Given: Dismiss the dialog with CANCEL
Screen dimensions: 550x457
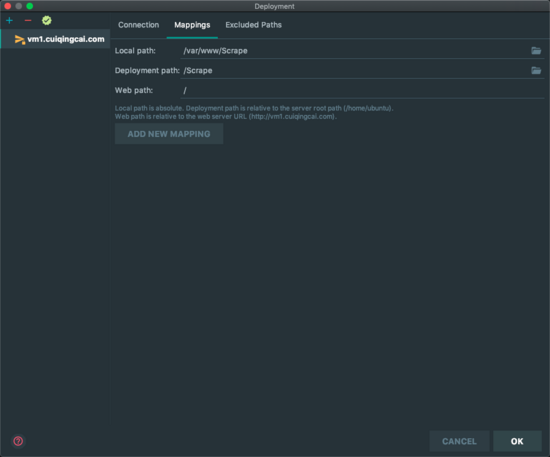Looking at the screenshot, I should pos(459,441).
